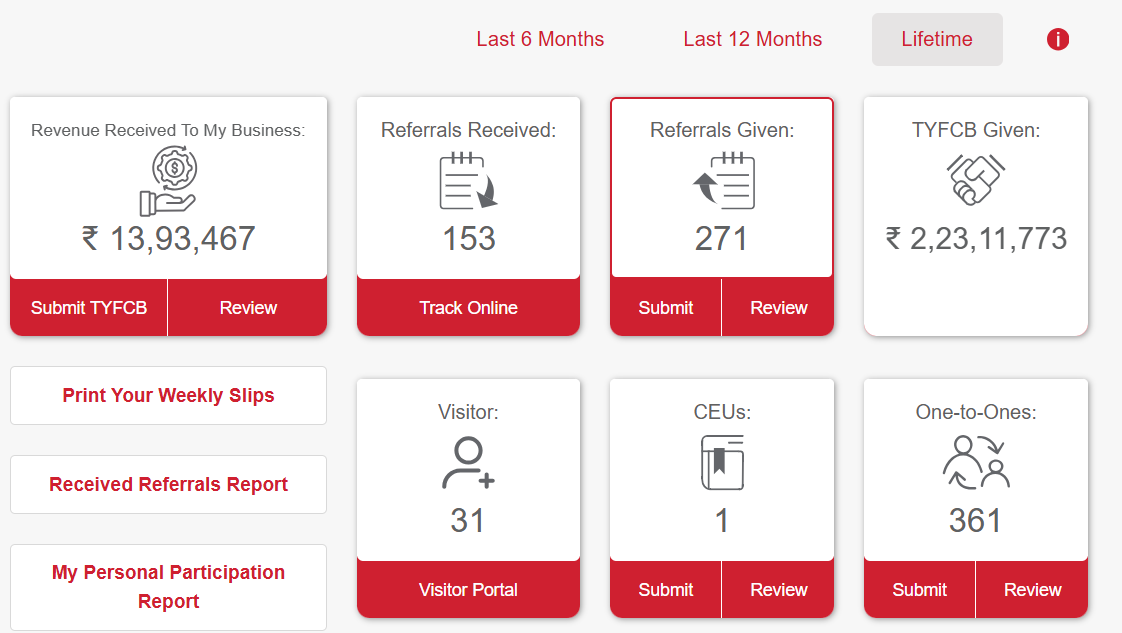Viewport: 1122px width, 633px height.
Task: Switch to the Last 12 Months view
Action: click(x=752, y=39)
